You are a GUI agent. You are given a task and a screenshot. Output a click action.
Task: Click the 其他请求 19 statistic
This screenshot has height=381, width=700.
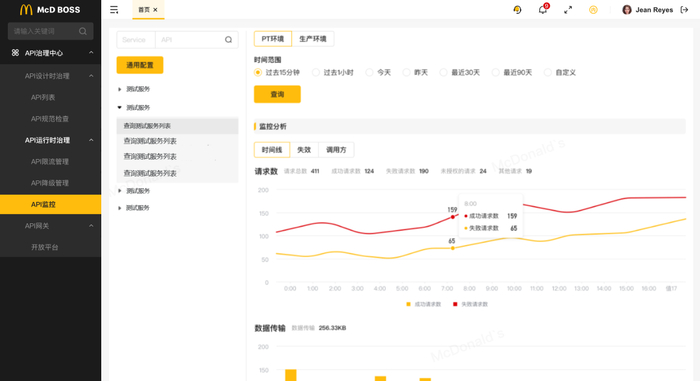coord(515,171)
